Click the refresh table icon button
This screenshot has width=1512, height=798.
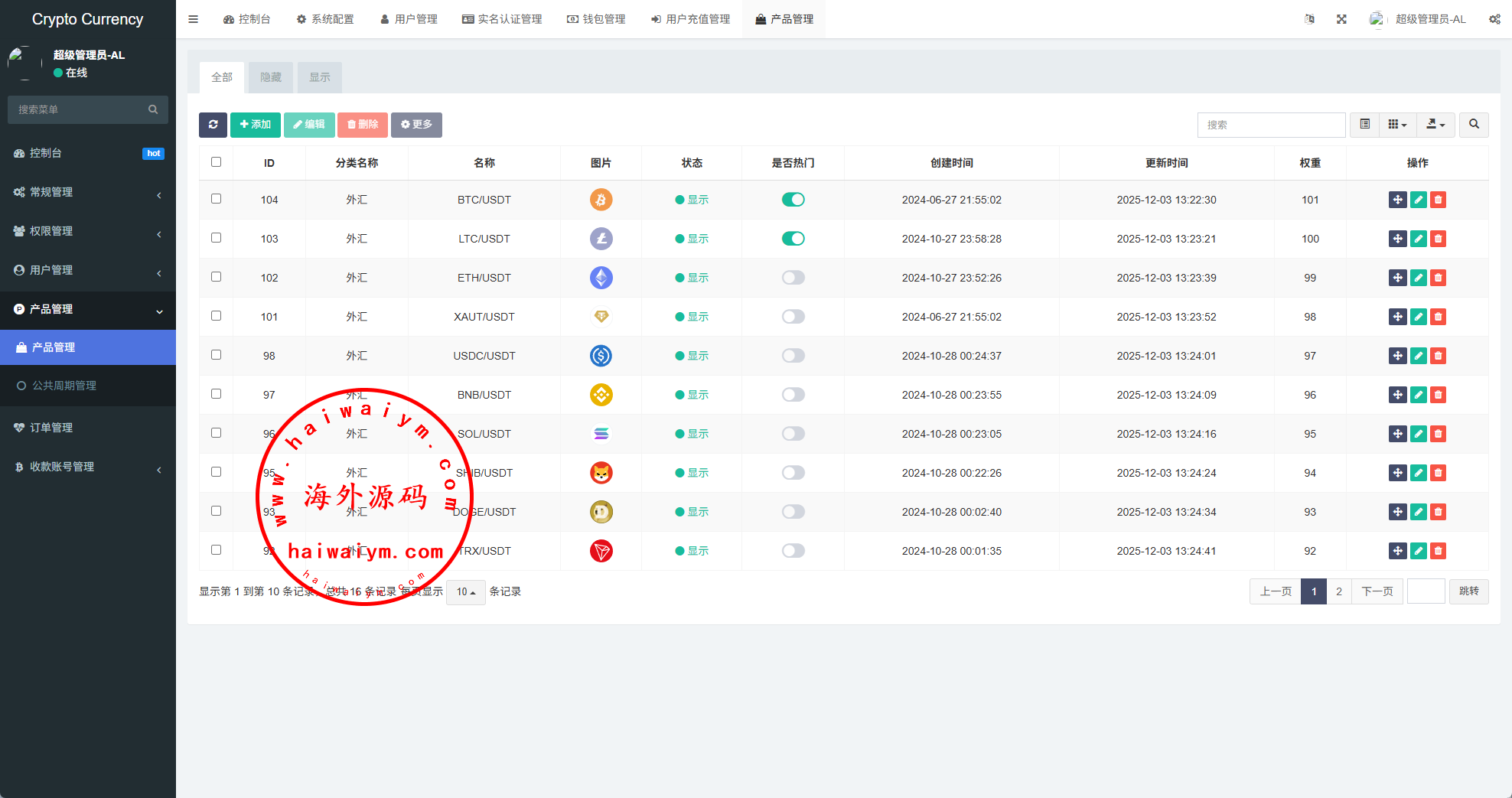click(213, 125)
